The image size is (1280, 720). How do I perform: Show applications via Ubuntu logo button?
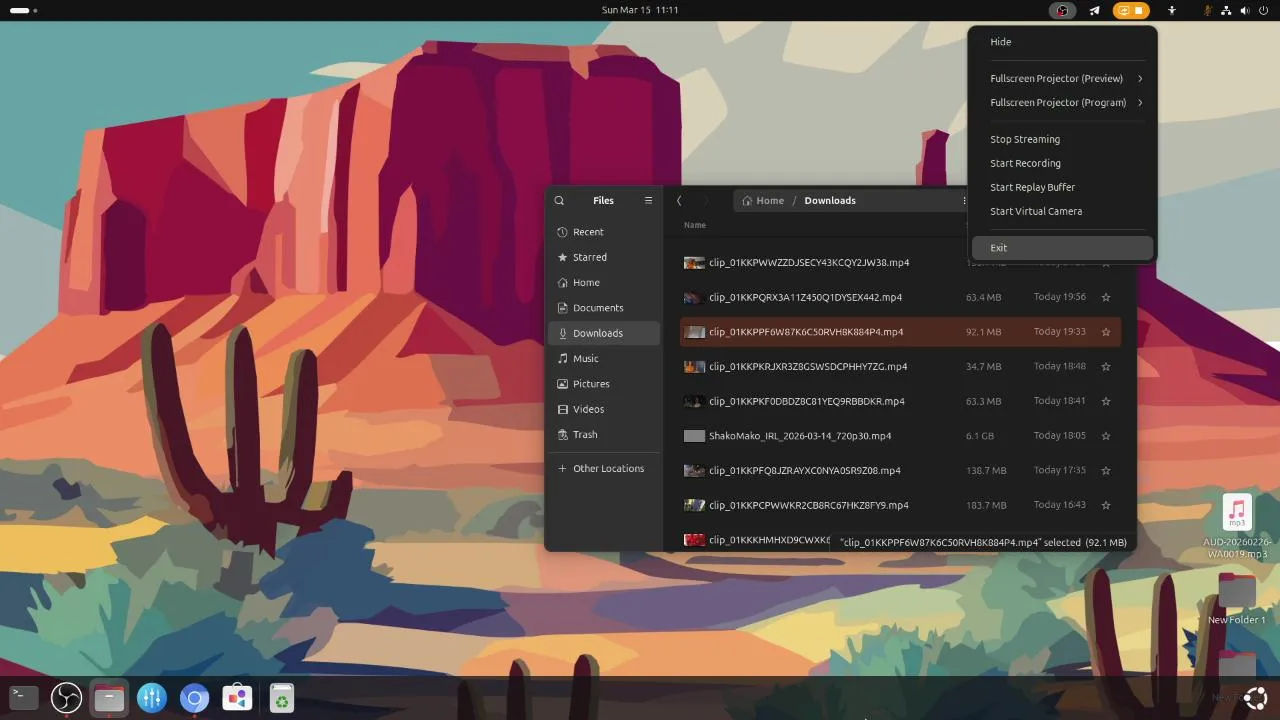[1256, 698]
